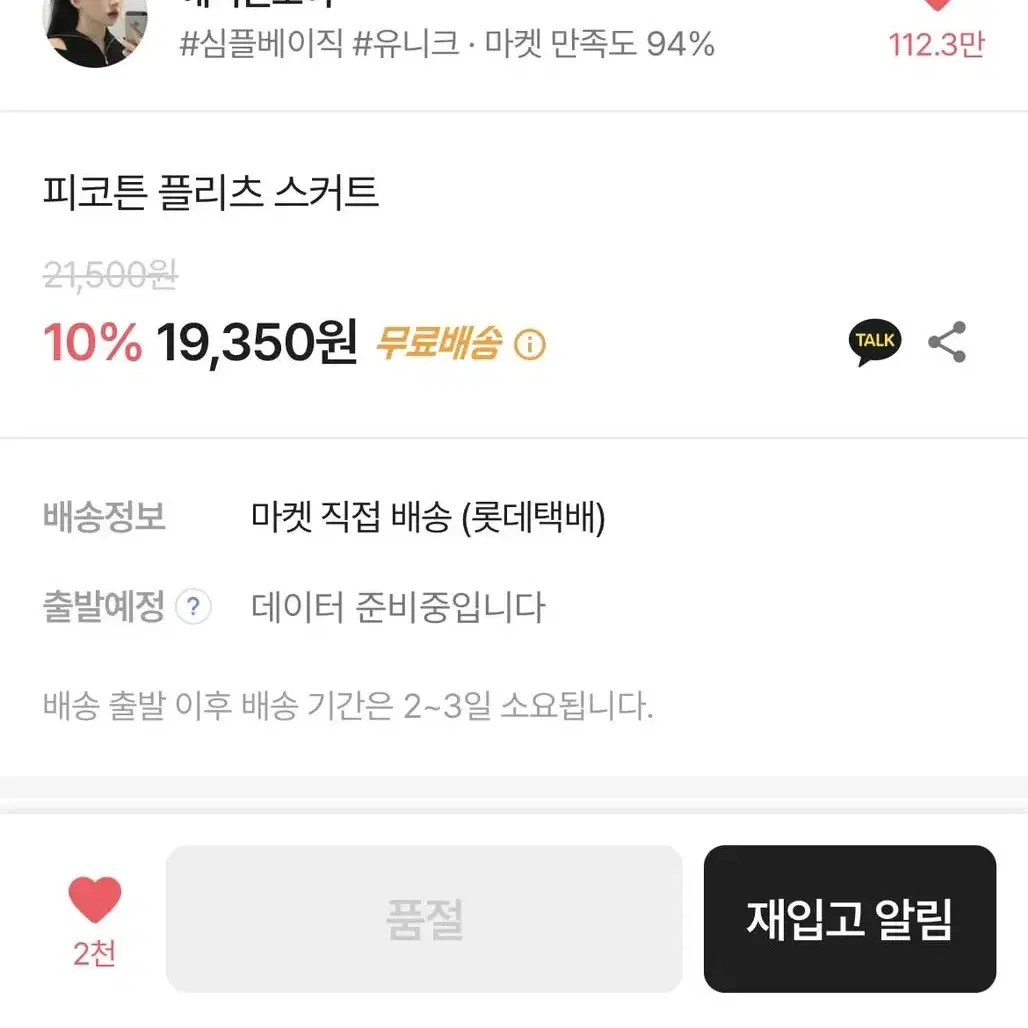
Task: Tap the 10% discount rate
Action: (92, 342)
